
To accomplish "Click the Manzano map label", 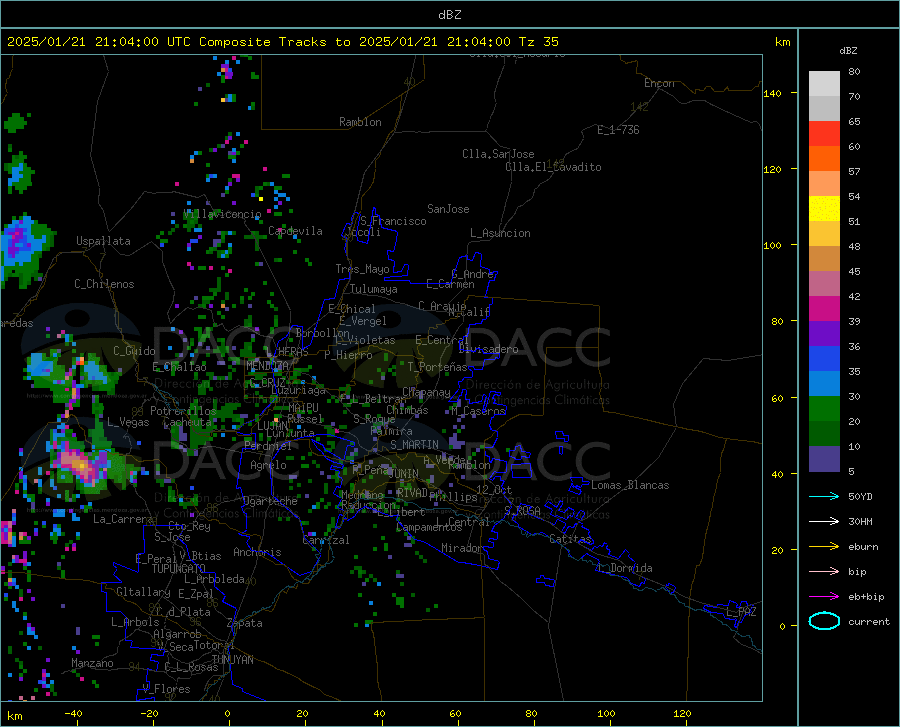I will click(92, 663).
